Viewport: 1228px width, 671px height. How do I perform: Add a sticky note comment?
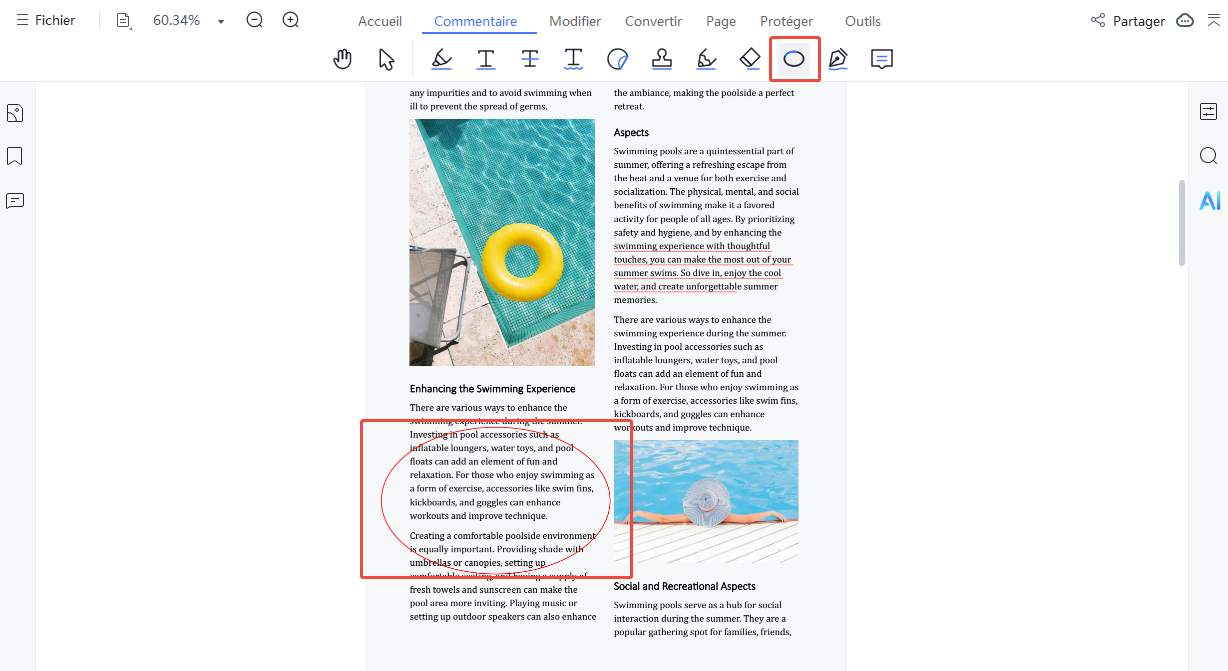[x=881, y=59]
